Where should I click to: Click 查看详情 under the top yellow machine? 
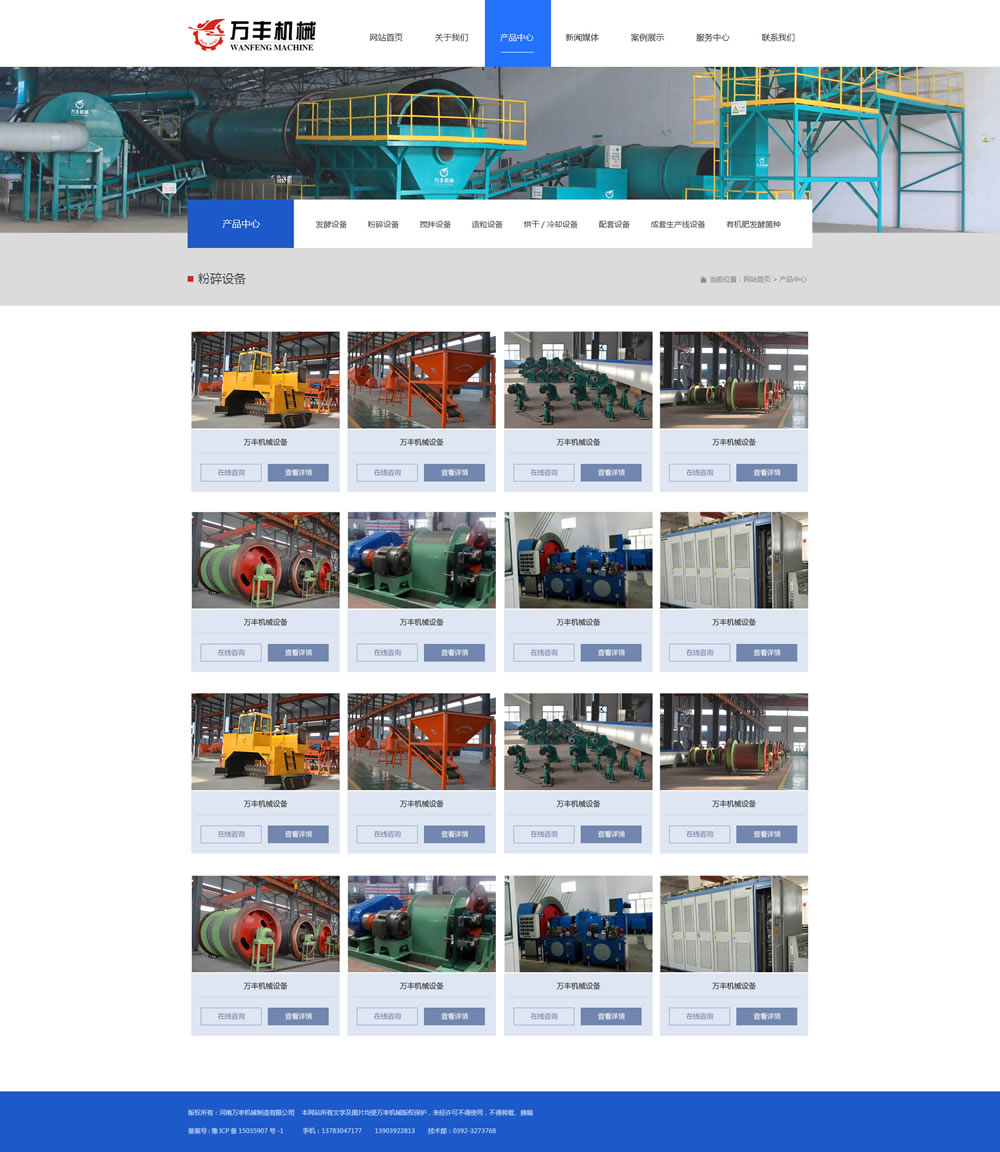[298, 473]
